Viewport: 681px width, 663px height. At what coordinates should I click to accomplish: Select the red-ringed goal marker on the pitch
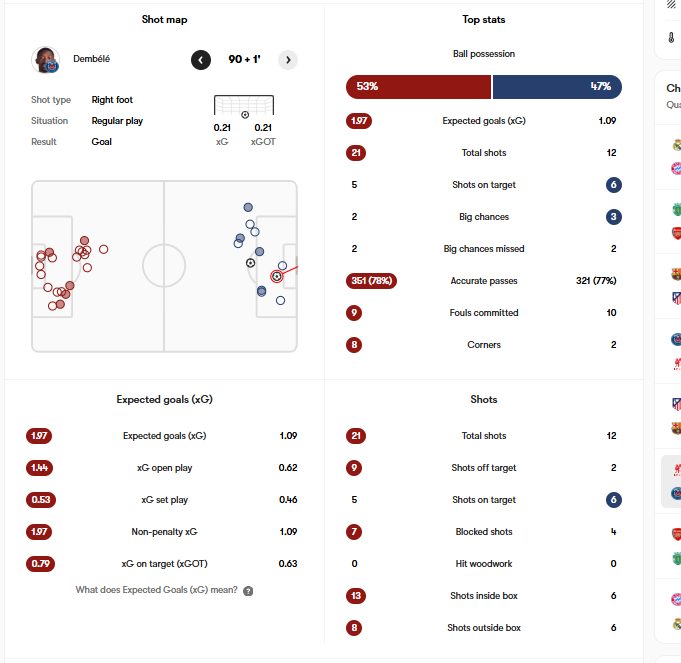tap(277, 276)
